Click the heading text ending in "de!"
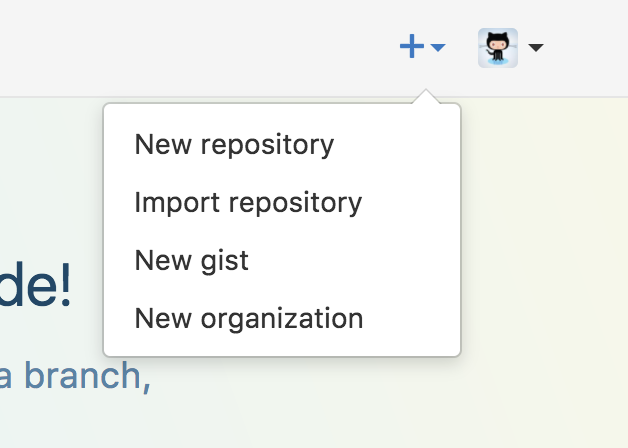The image size is (628, 448). [x=35, y=285]
